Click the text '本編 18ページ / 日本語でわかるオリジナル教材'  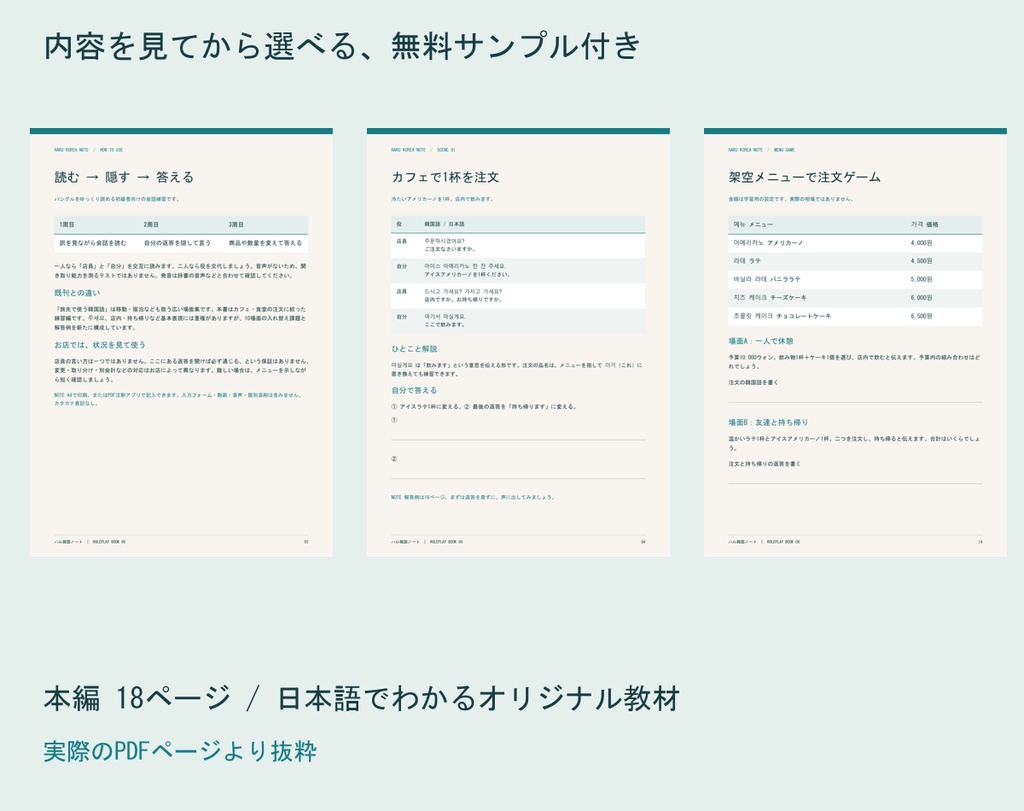362,698
